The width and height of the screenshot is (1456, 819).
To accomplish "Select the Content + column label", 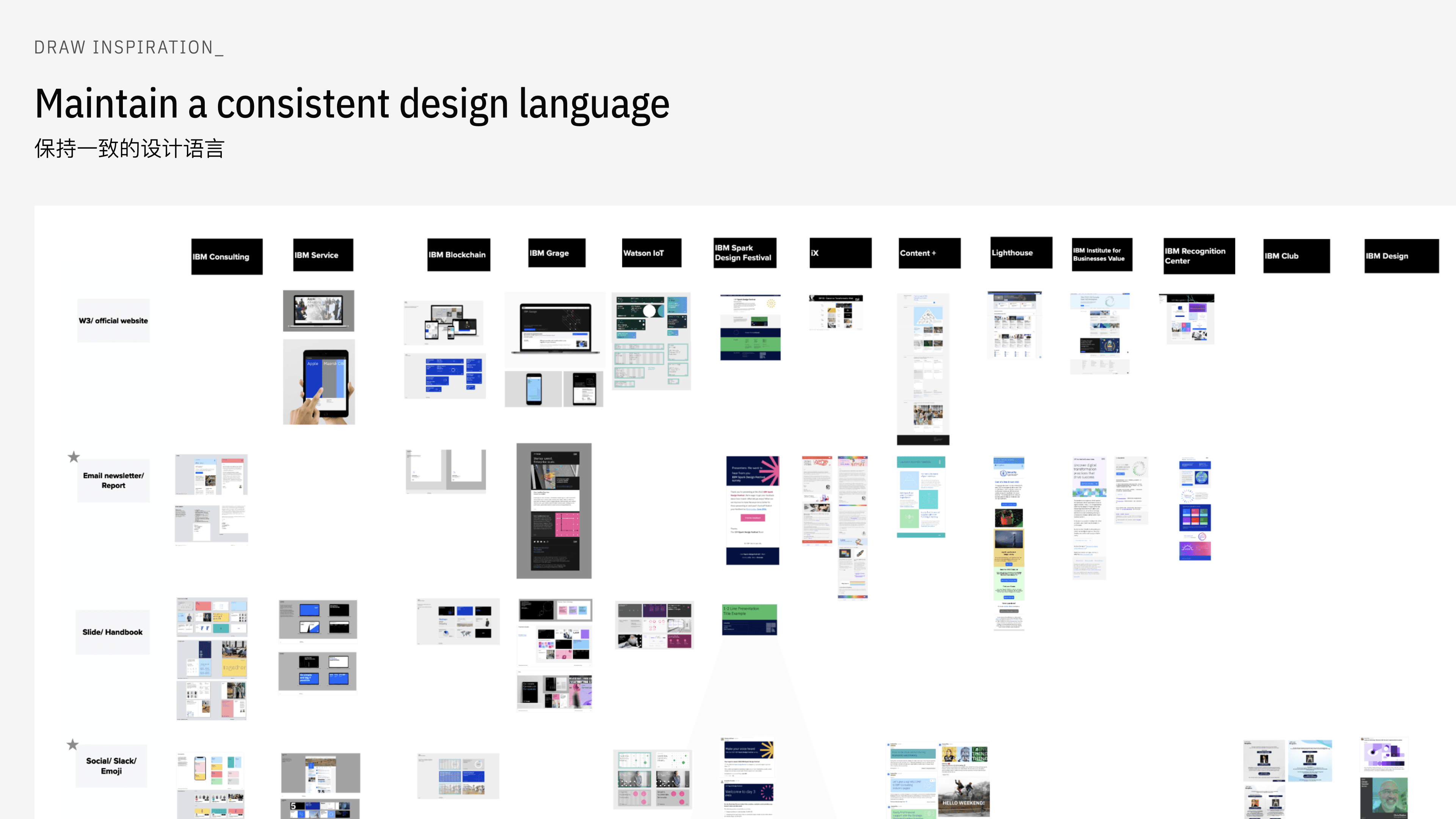I will click(930, 253).
